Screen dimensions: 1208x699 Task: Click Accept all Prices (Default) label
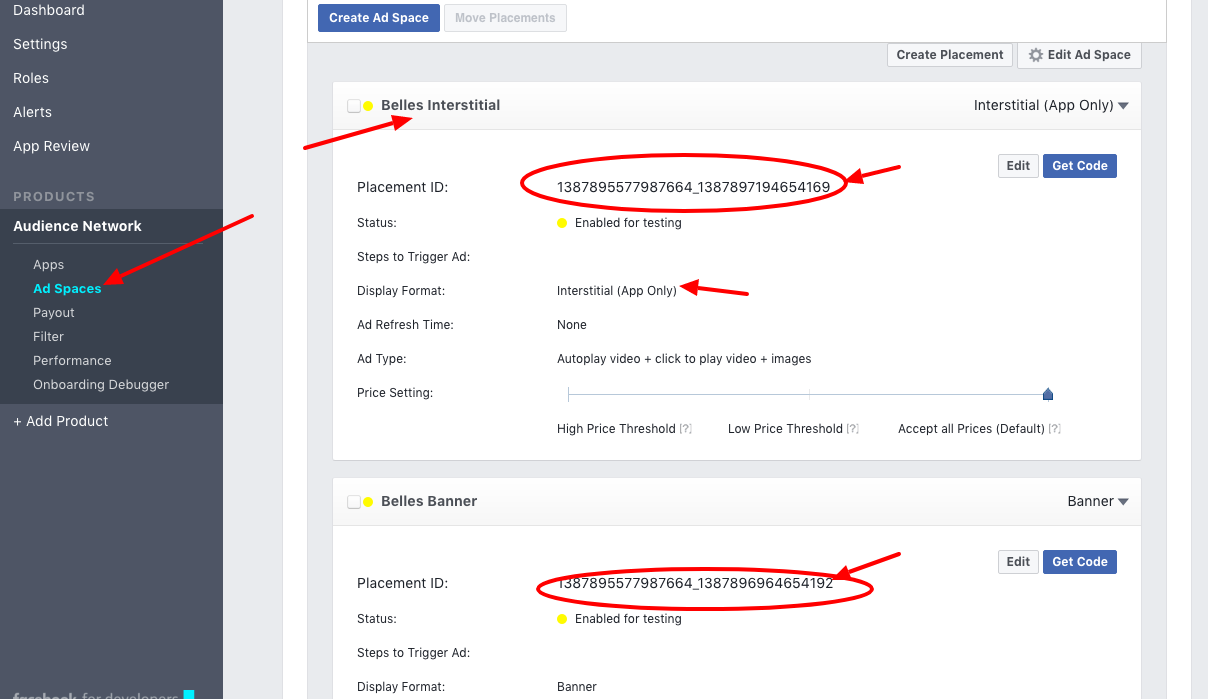971,429
